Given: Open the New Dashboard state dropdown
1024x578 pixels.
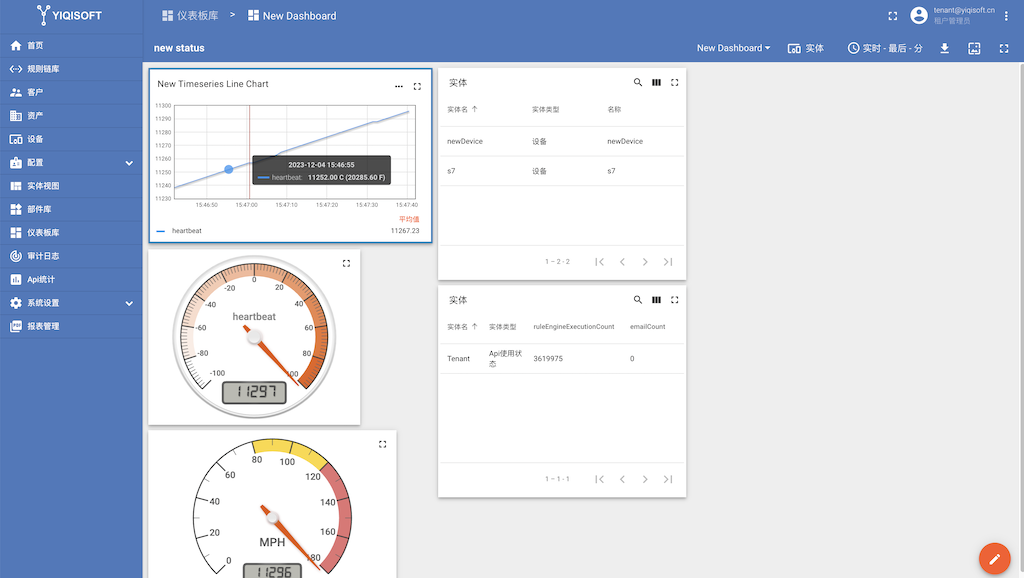Looking at the screenshot, I should tap(733, 48).
